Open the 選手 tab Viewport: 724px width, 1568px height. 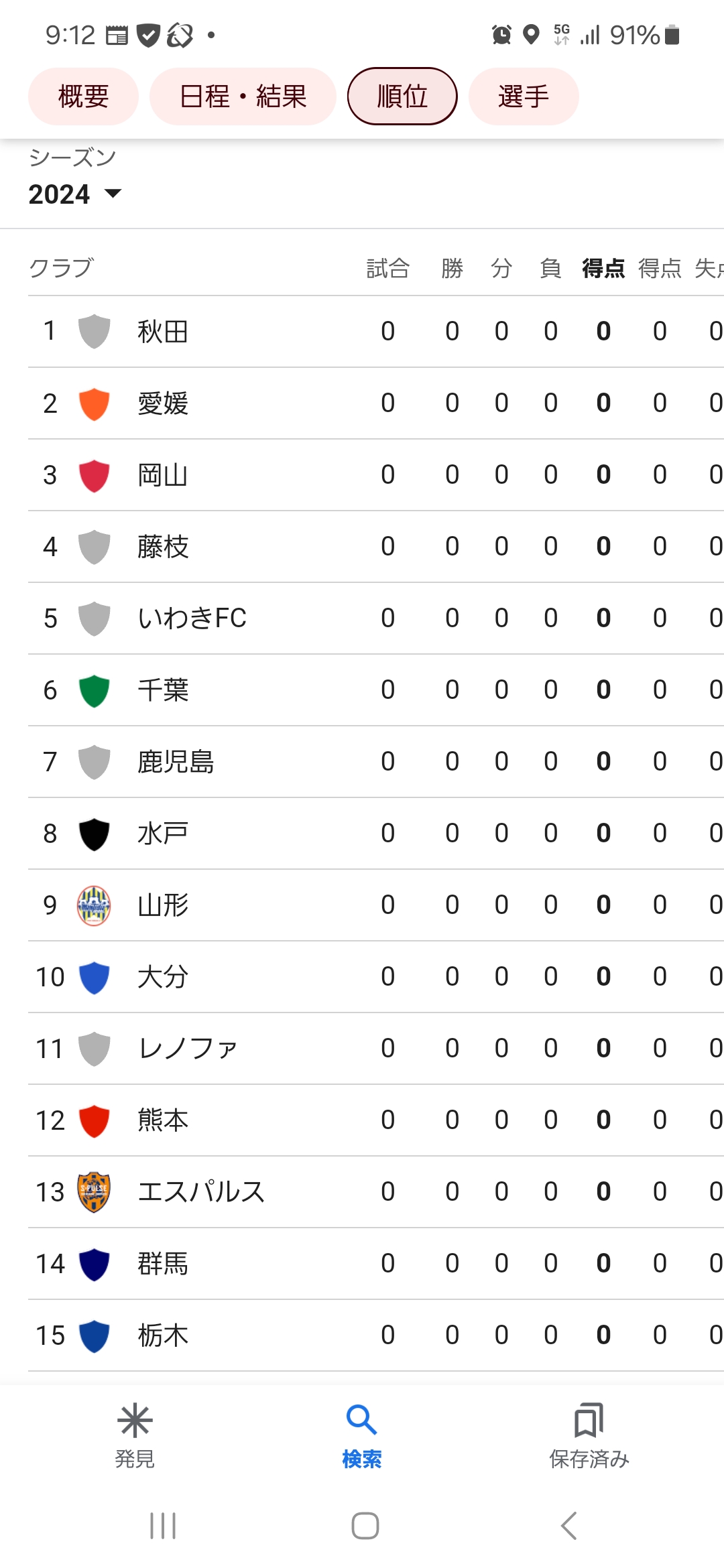click(x=524, y=96)
